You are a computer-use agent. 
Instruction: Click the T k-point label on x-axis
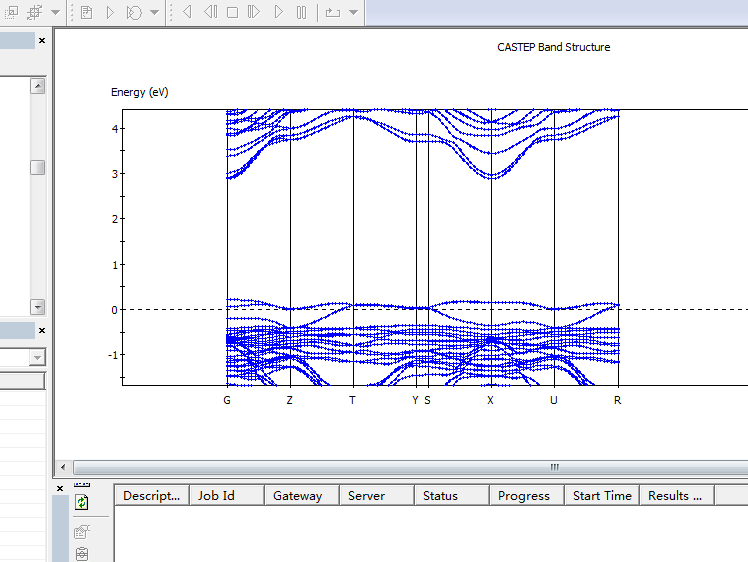click(x=352, y=400)
